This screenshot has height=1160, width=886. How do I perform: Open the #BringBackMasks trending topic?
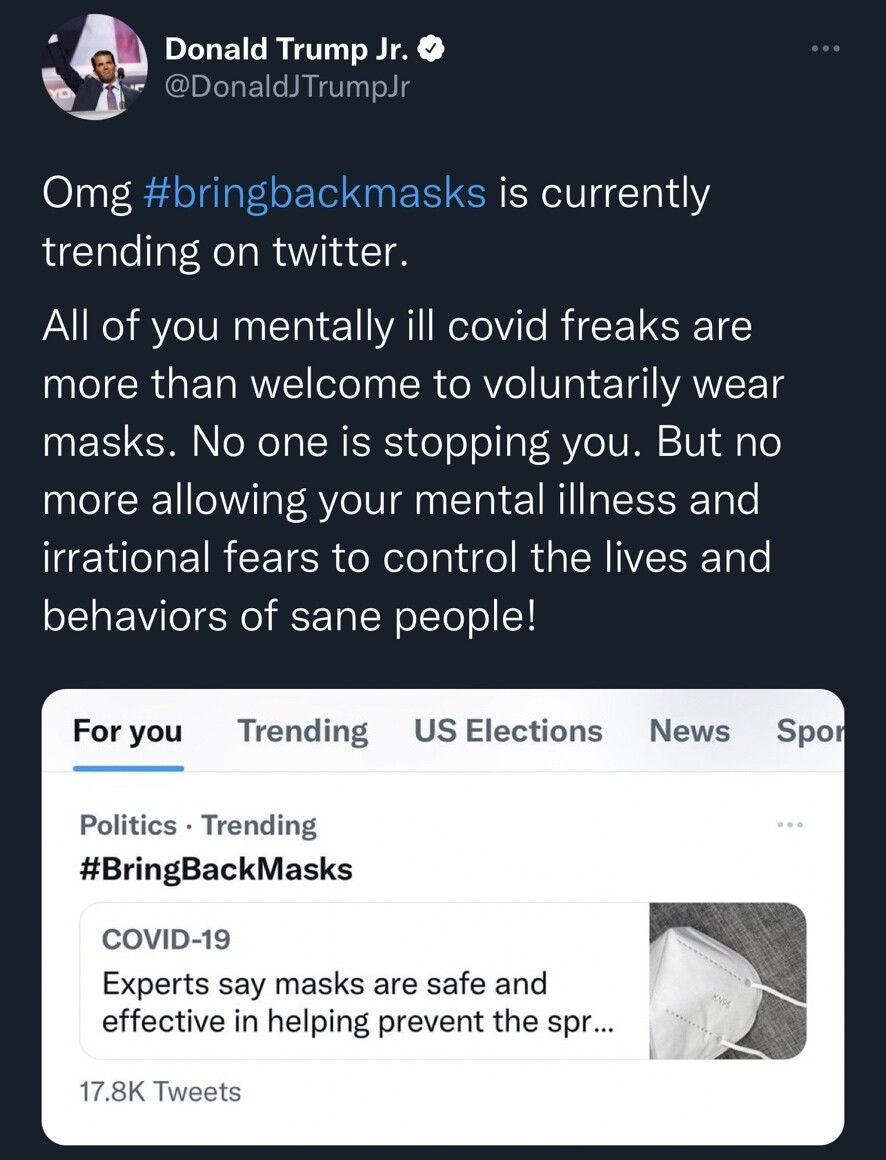coord(215,869)
